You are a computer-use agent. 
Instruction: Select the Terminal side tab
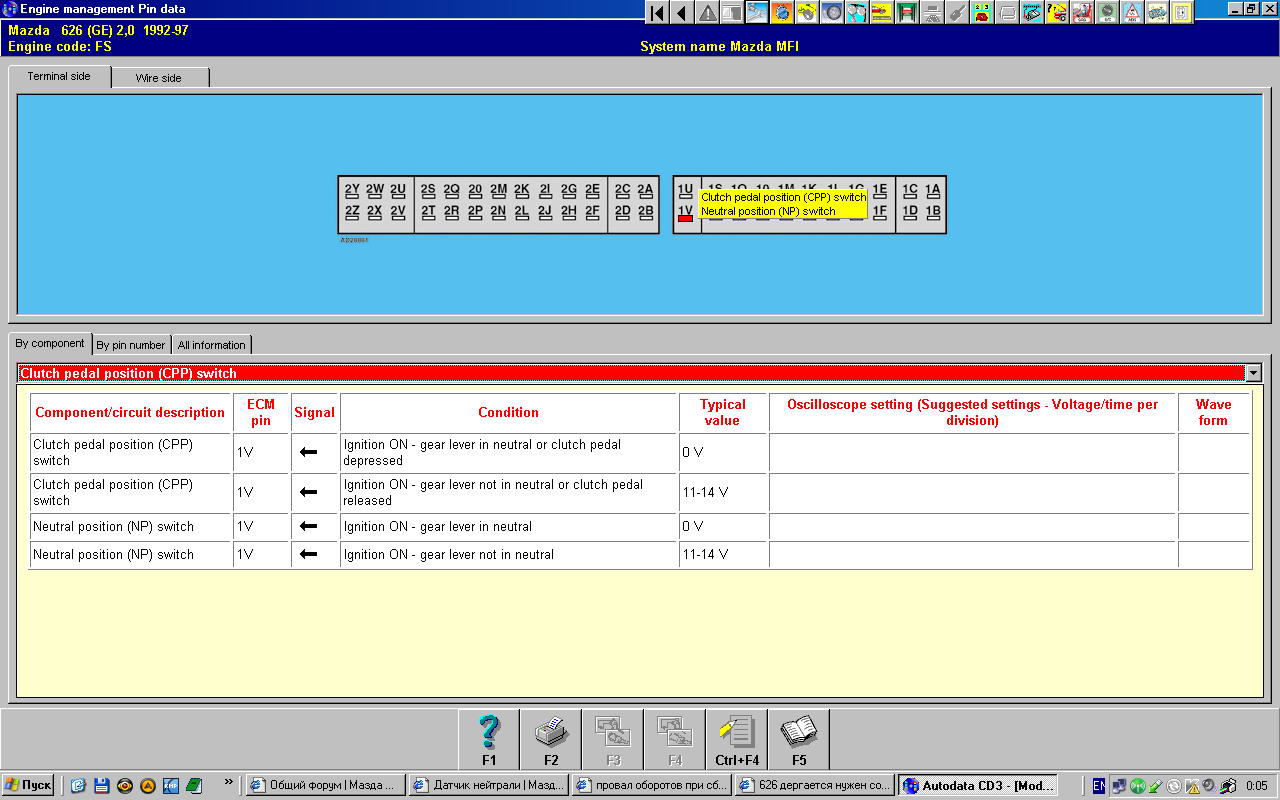(59, 77)
